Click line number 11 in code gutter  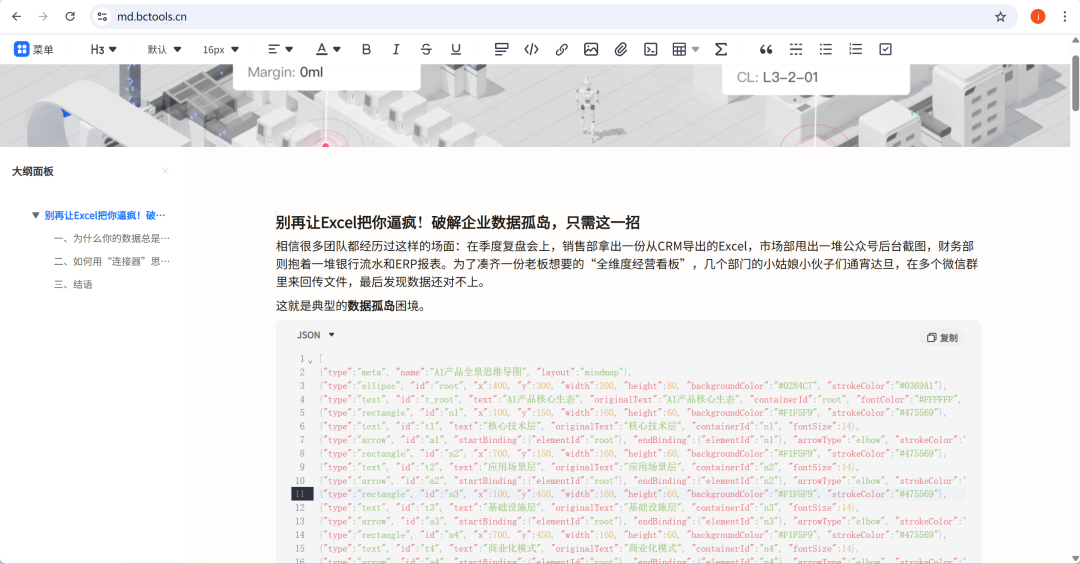pos(300,494)
